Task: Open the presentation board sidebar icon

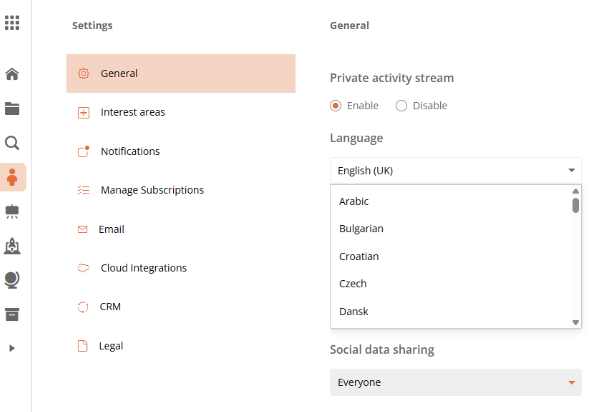Action: (x=12, y=211)
